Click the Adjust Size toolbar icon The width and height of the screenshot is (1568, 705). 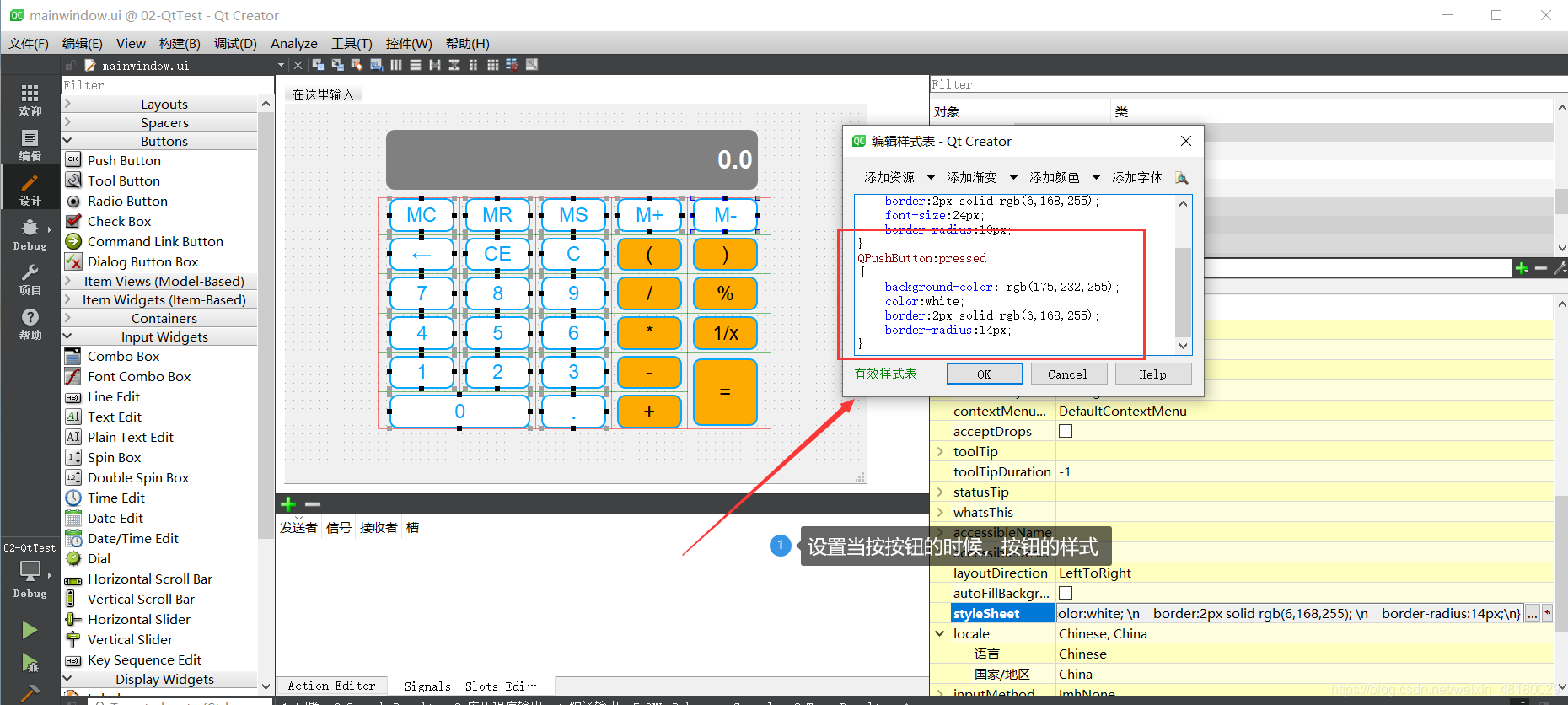click(532, 65)
